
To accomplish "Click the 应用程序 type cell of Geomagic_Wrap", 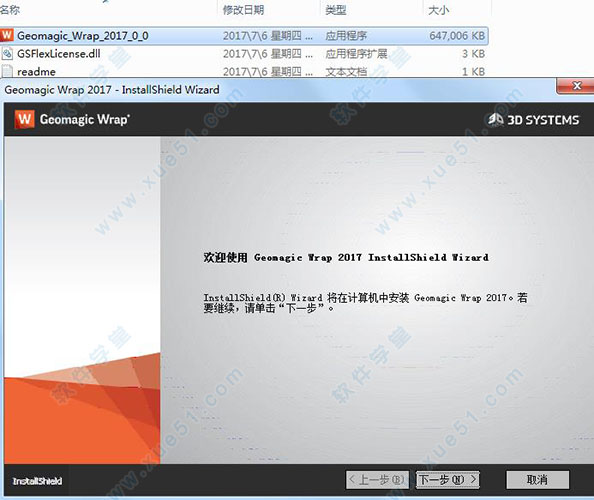I will [x=346, y=36].
